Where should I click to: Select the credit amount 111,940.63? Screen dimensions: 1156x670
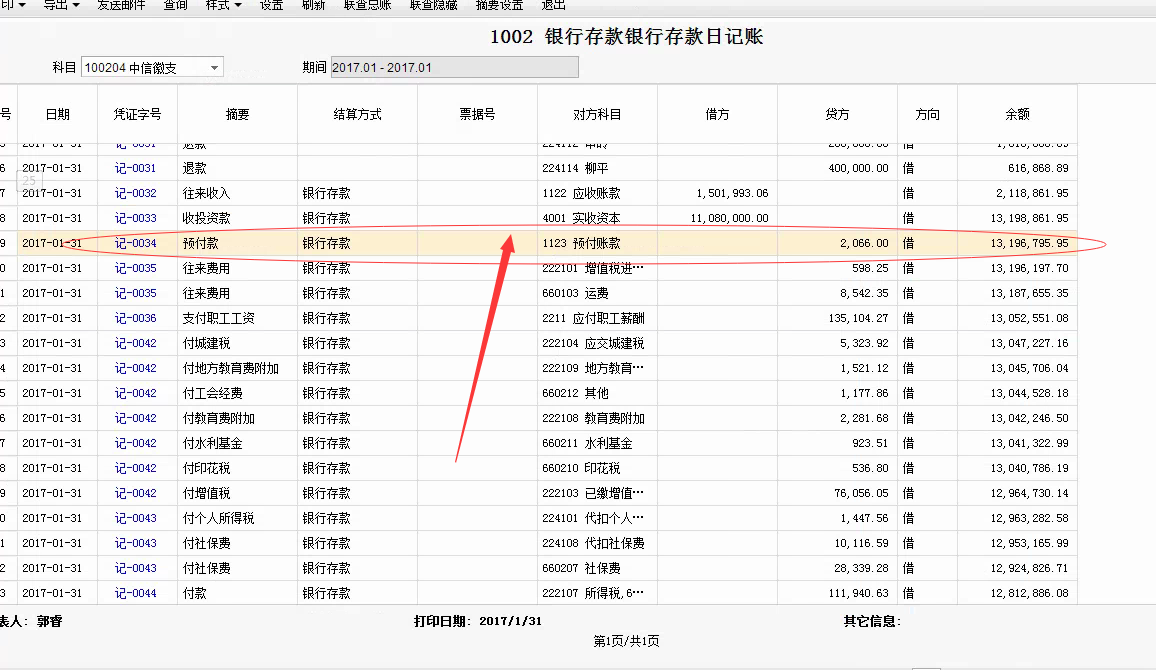pos(838,593)
